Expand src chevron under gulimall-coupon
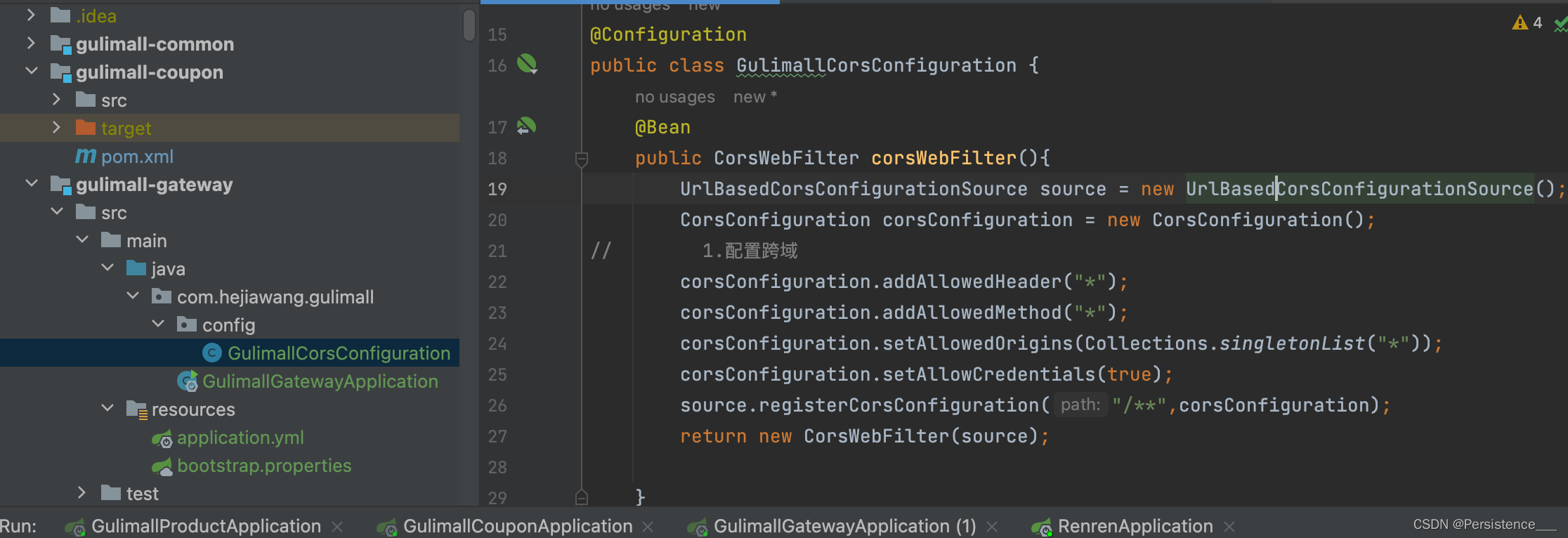Image resolution: width=1568 pixels, height=538 pixels. click(x=56, y=99)
